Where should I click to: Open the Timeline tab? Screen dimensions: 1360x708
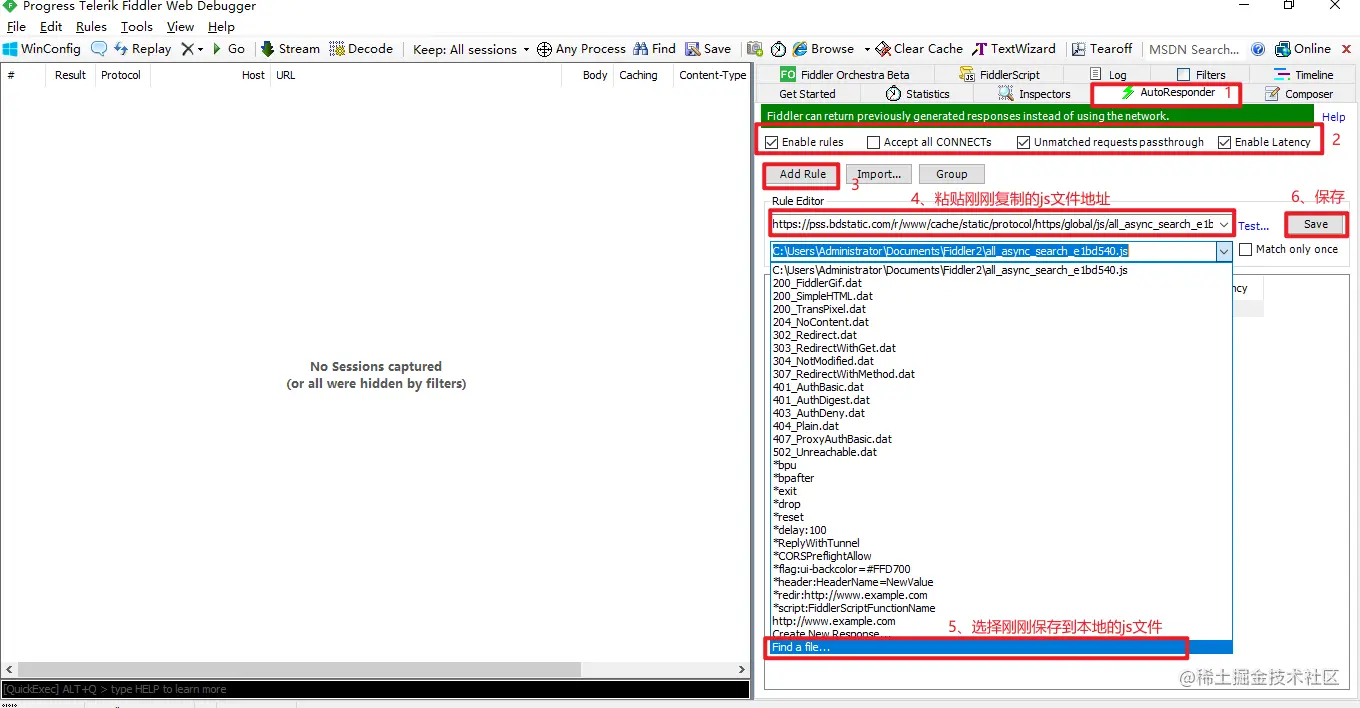[x=1304, y=74]
